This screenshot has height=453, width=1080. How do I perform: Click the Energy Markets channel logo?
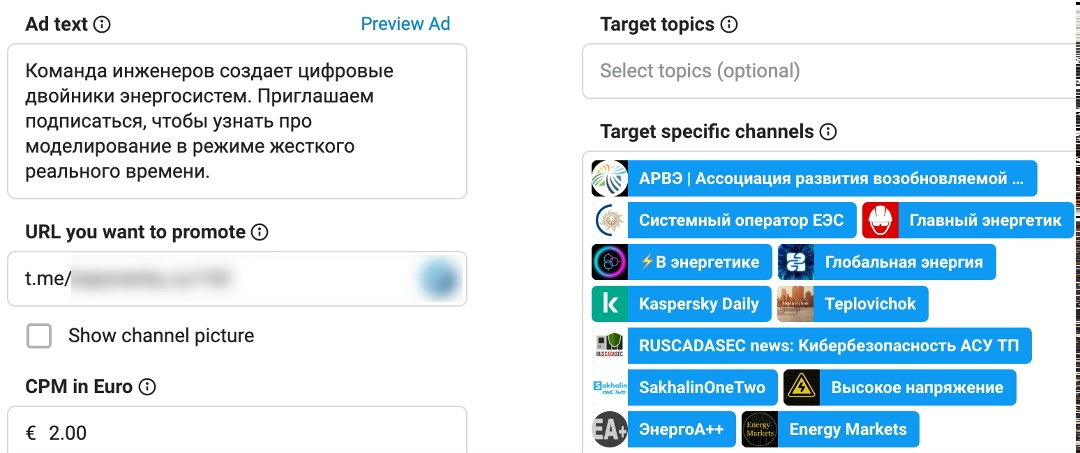759,430
